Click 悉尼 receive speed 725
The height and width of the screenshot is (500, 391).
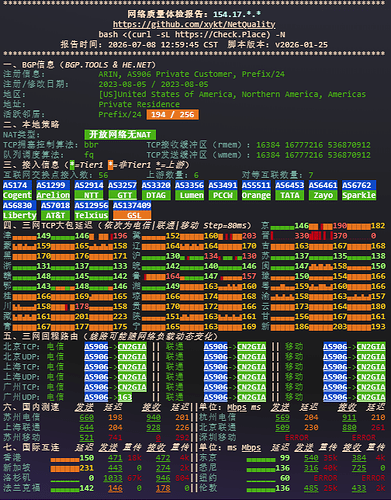[359, 468]
